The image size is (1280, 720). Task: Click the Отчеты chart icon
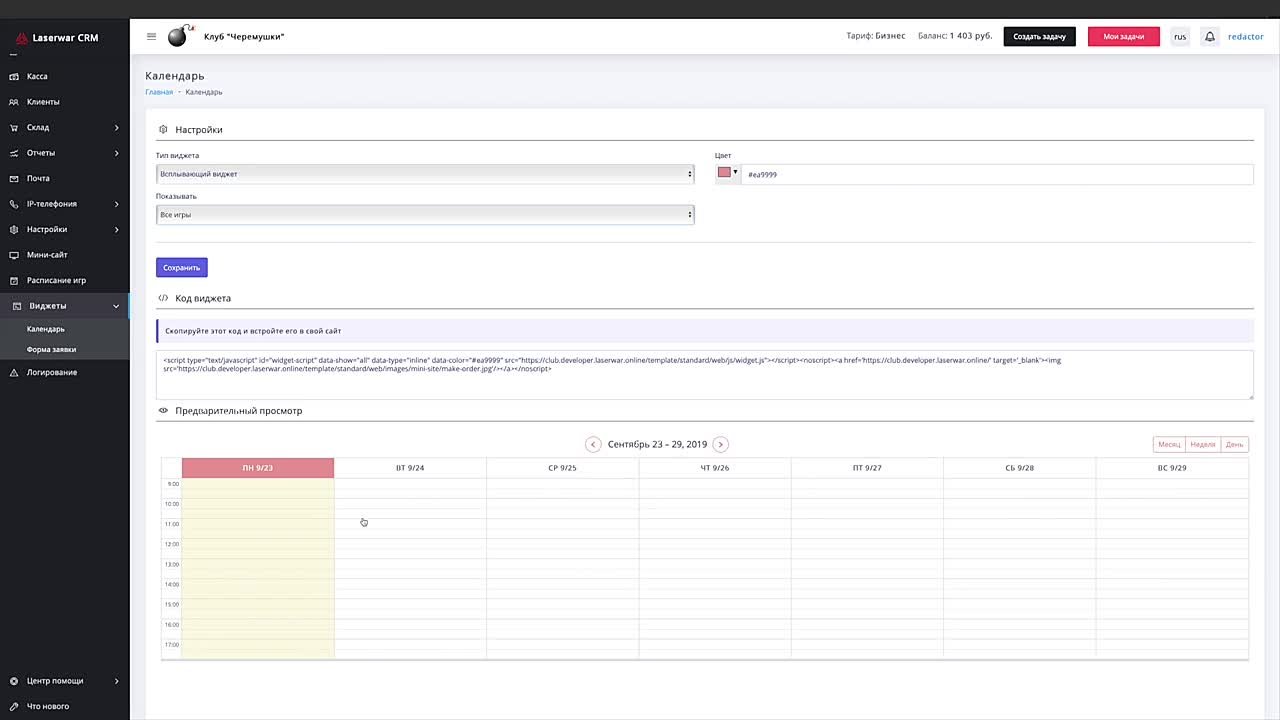pos(14,153)
